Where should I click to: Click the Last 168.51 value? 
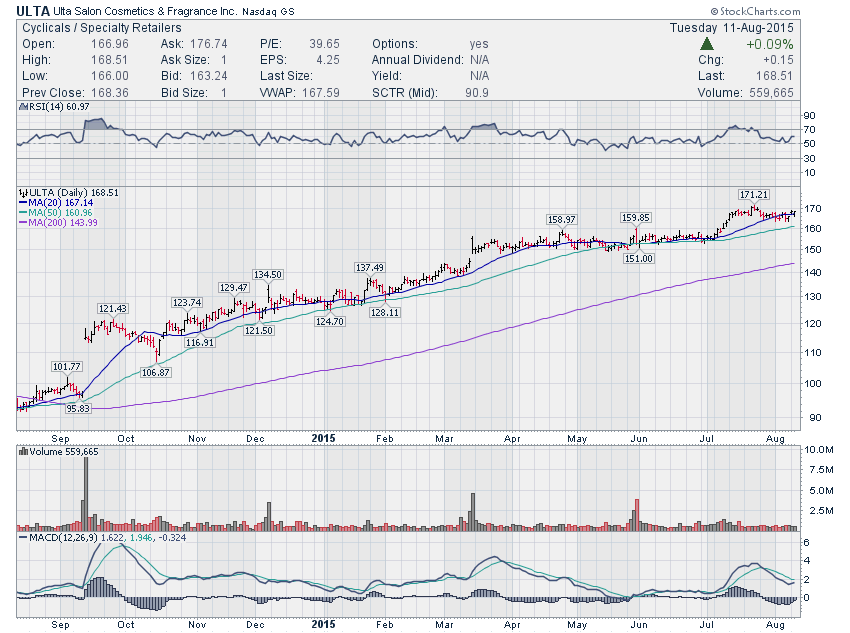point(774,76)
